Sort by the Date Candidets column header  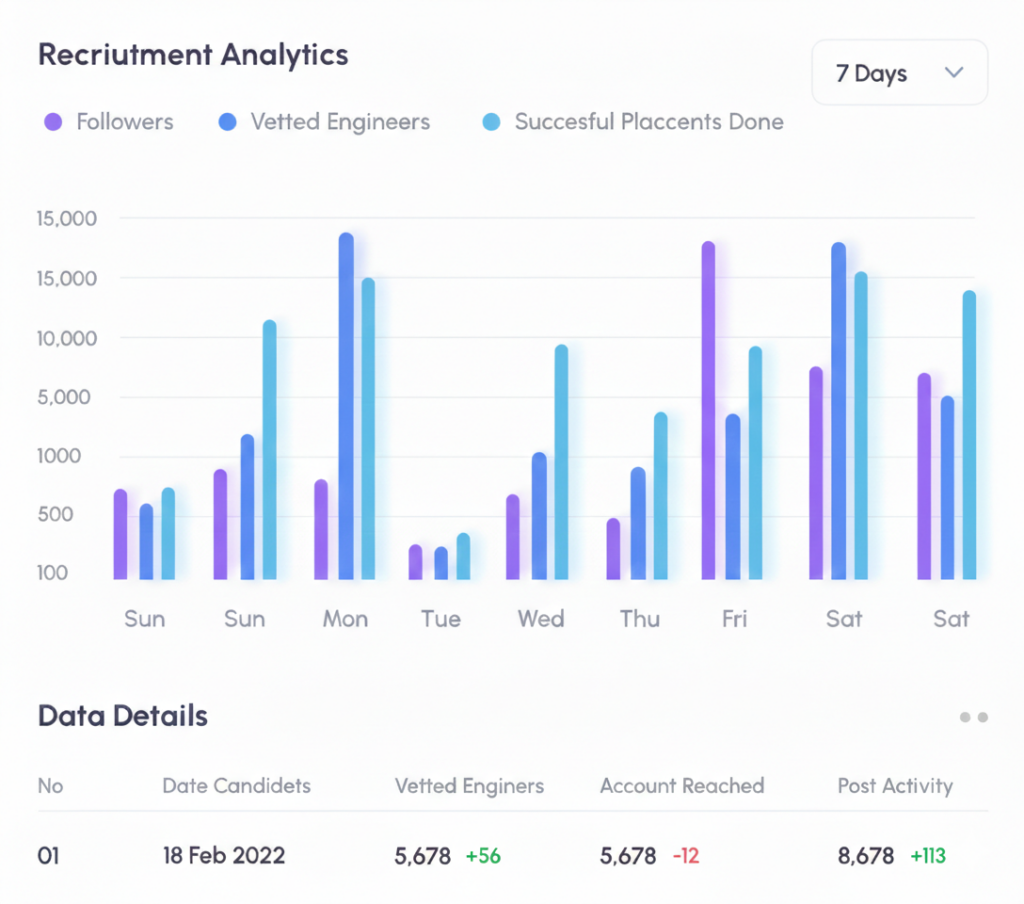coord(236,786)
